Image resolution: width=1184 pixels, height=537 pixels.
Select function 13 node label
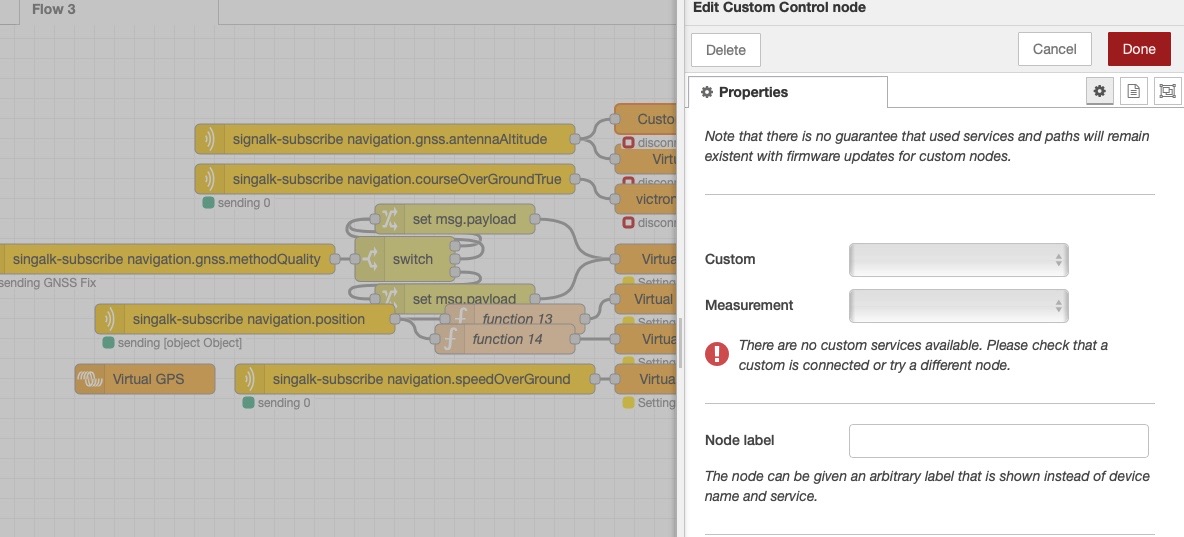(518, 319)
